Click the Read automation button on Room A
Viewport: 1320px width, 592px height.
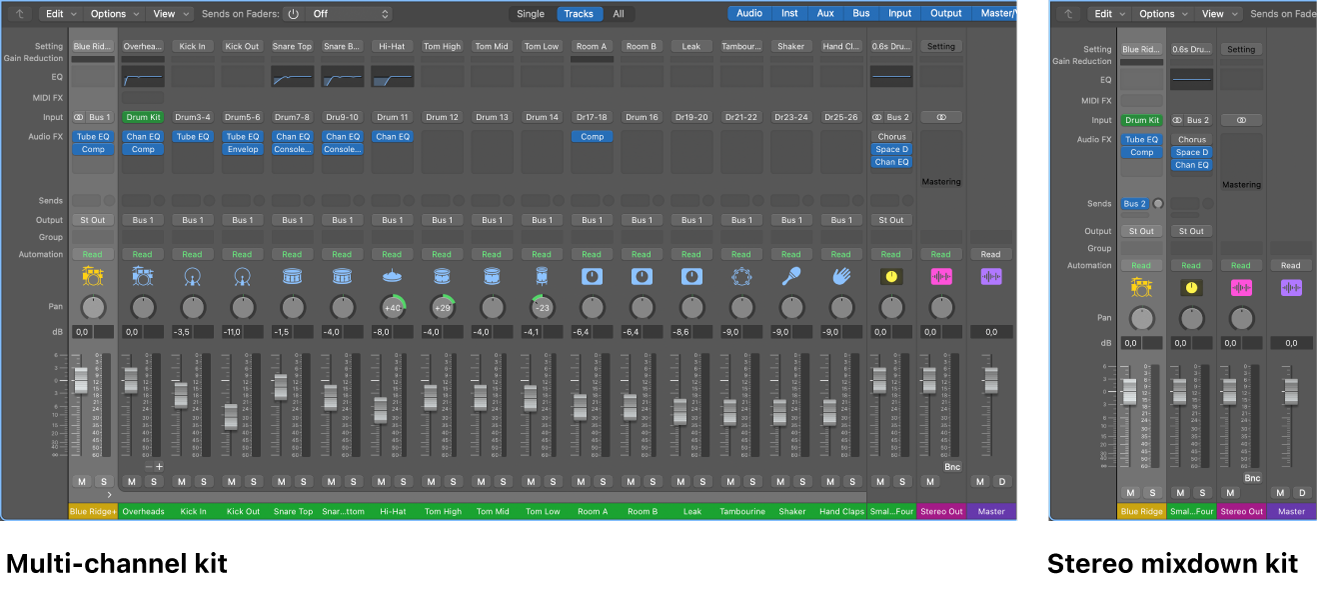pos(592,253)
